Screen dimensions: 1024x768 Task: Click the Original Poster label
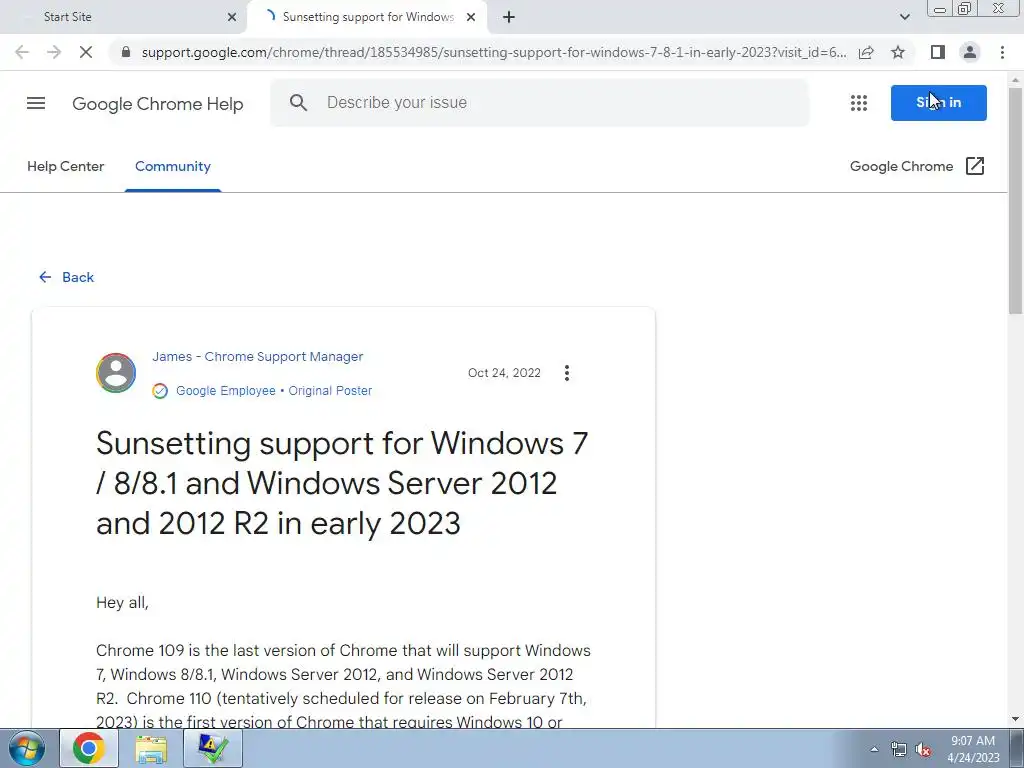coord(330,391)
